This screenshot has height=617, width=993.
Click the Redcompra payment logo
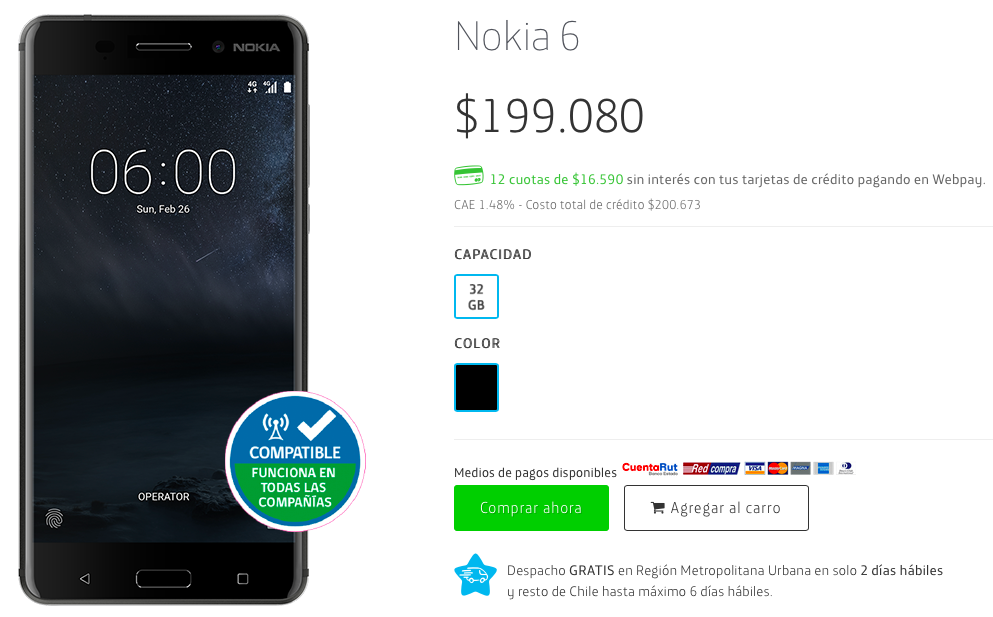click(x=711, y=469)
